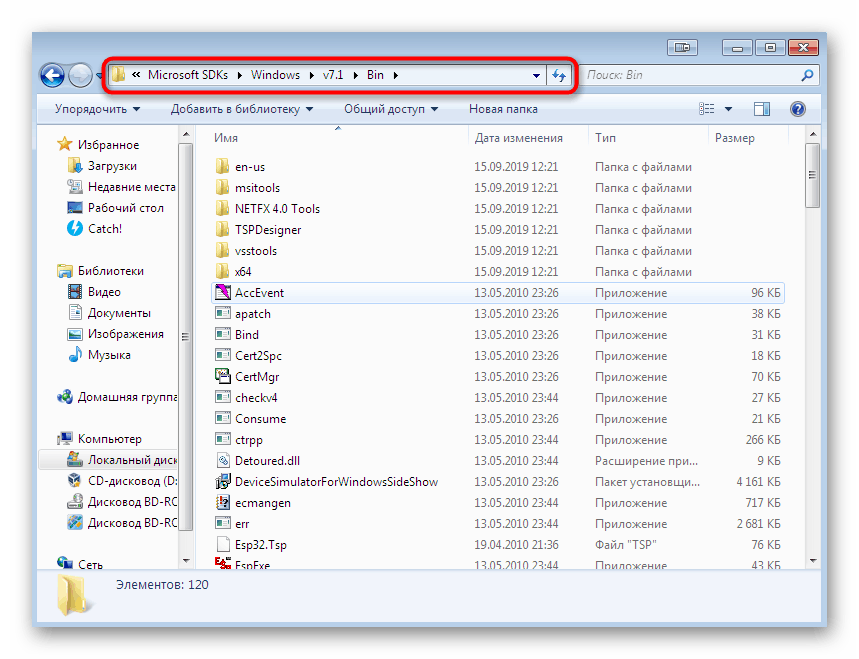
Task: Select the AccEvent application icon
Action: 222,293
